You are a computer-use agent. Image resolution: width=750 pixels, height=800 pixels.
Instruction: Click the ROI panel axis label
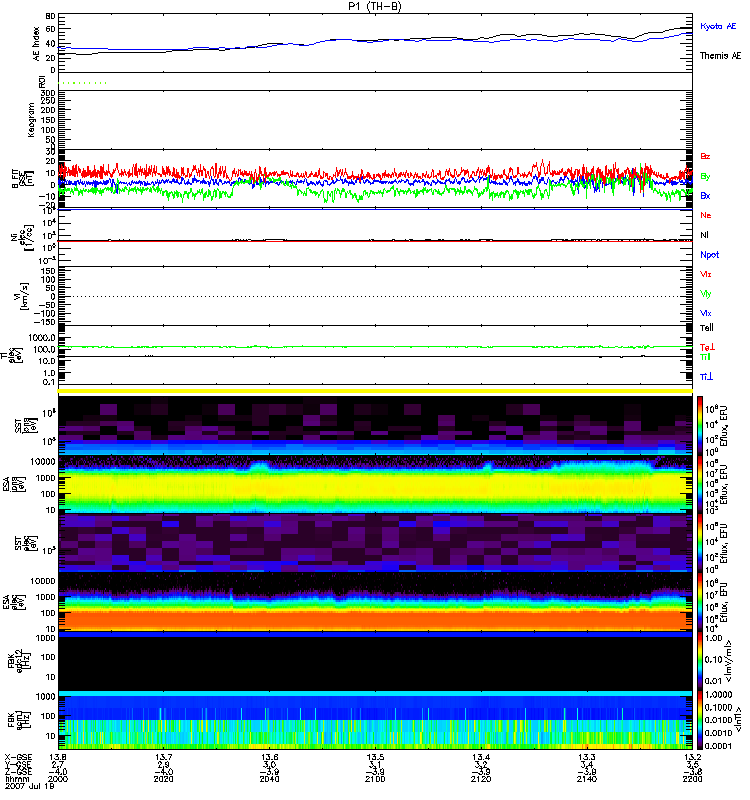pyautogui.click(x=43, y=82)
